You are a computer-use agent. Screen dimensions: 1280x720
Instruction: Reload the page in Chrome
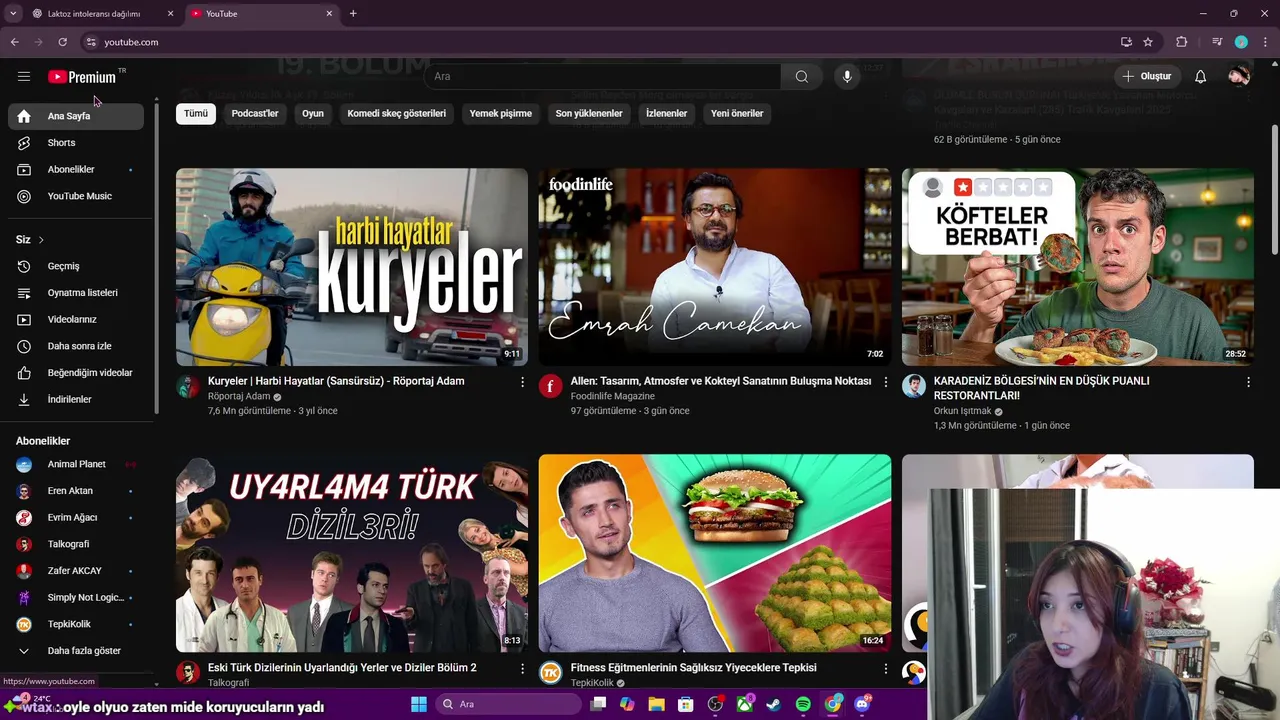point(62,42)
